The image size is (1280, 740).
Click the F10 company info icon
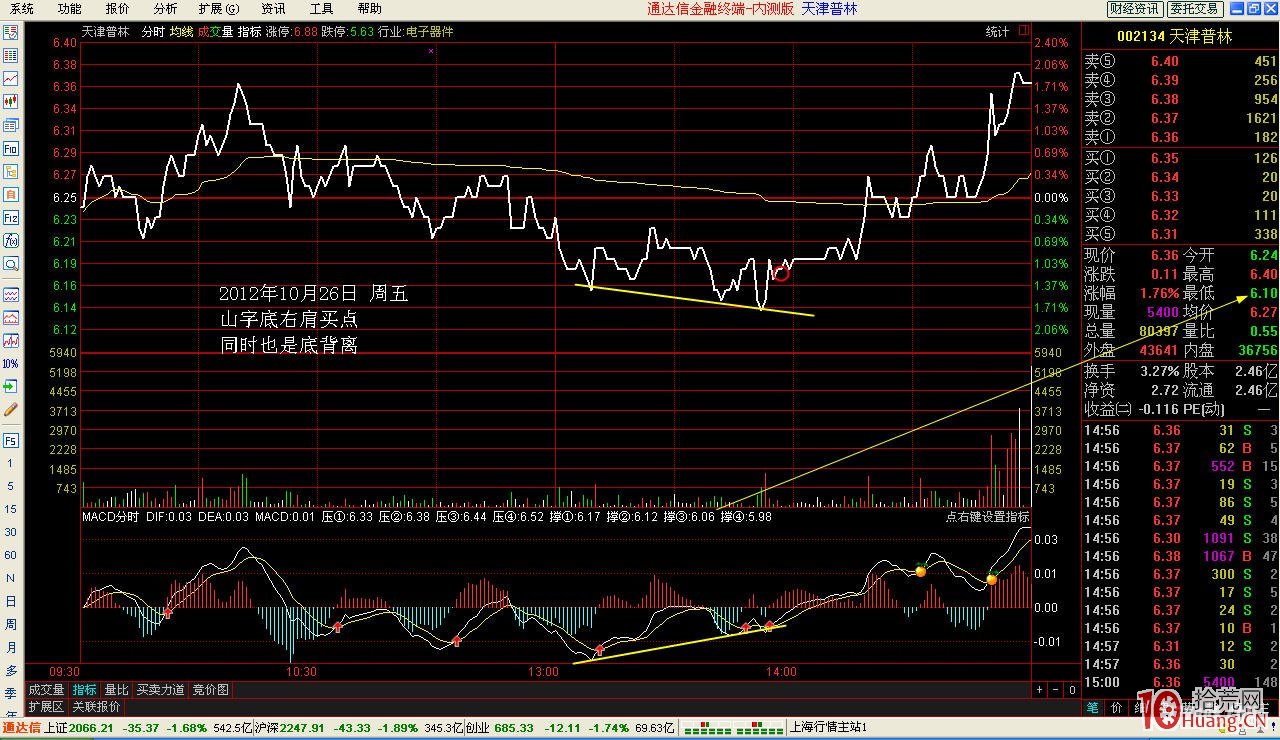[x=11, y=148]
